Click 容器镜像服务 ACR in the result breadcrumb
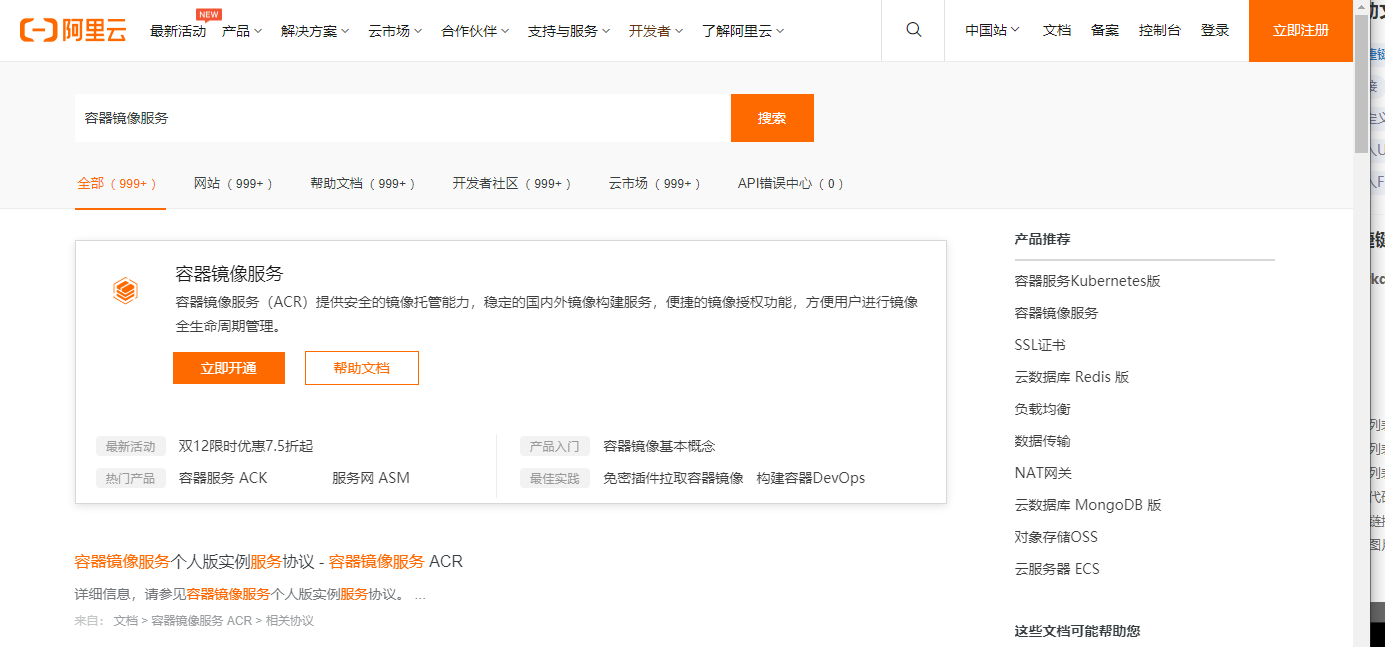This screenshot has width=1385, height=647. click(202, 621)
